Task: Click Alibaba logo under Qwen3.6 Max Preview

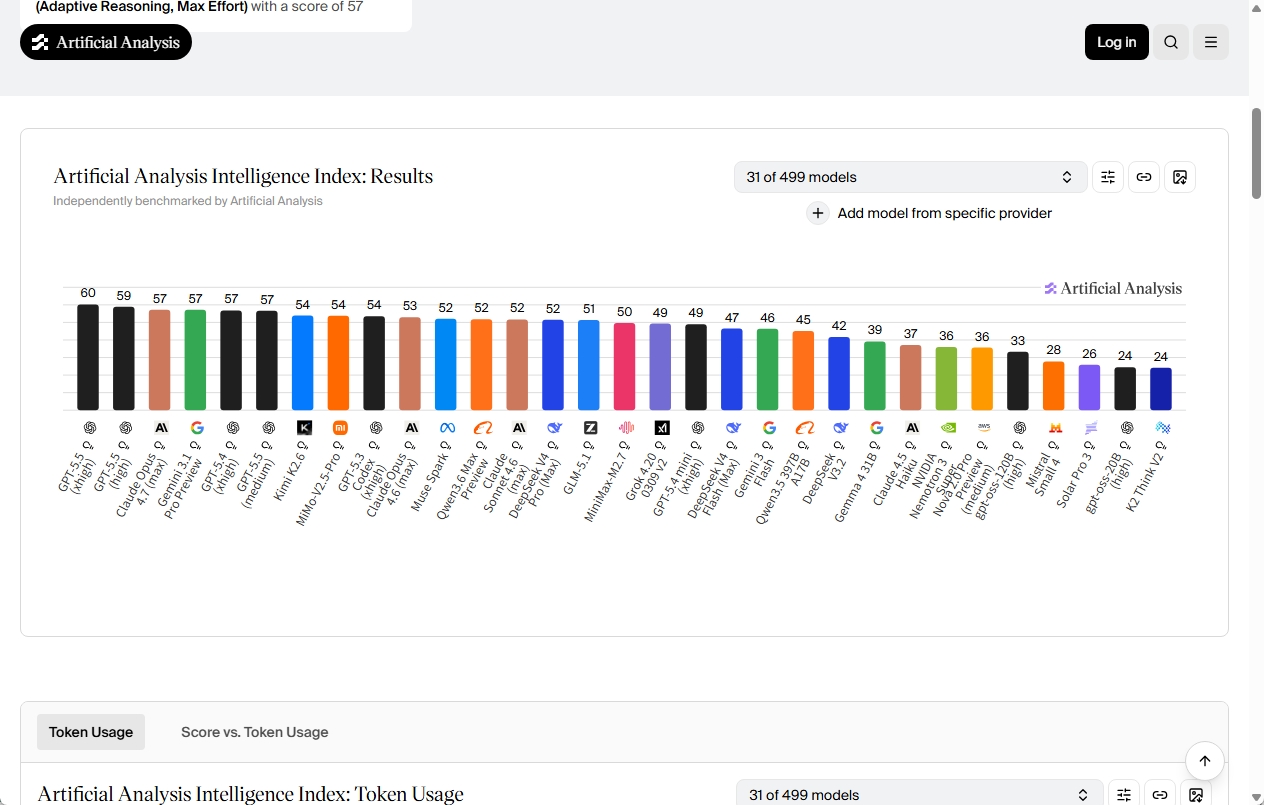Action: 483,427
